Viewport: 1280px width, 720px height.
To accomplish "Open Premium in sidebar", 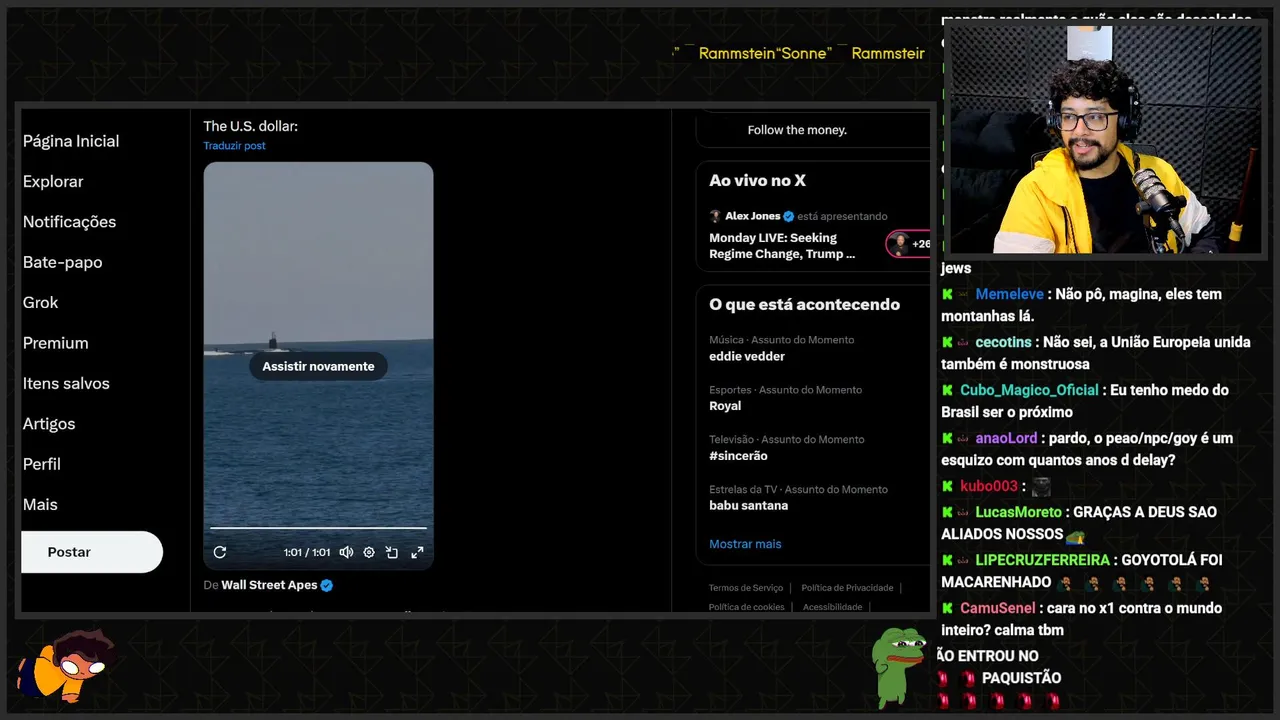I will coord(55,343).
